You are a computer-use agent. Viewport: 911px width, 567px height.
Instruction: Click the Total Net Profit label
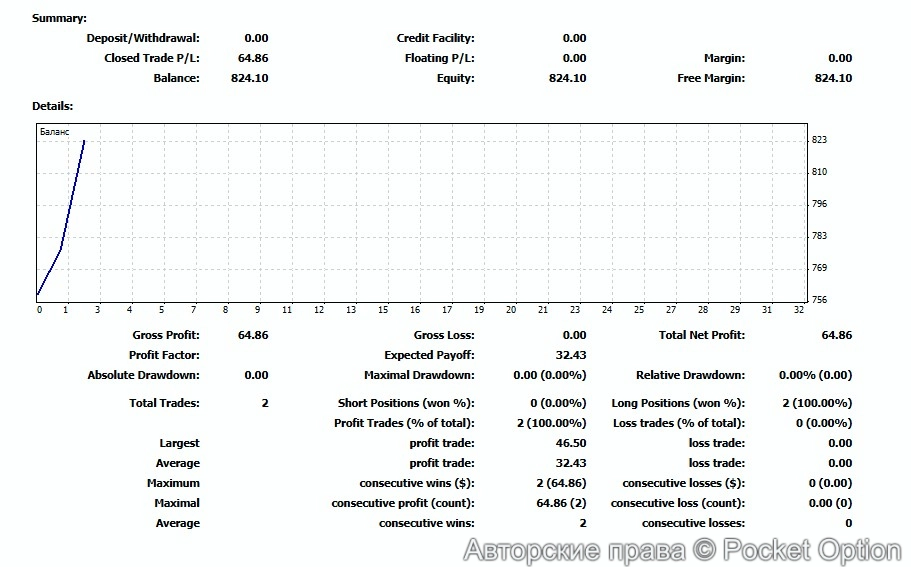(701, 335)
